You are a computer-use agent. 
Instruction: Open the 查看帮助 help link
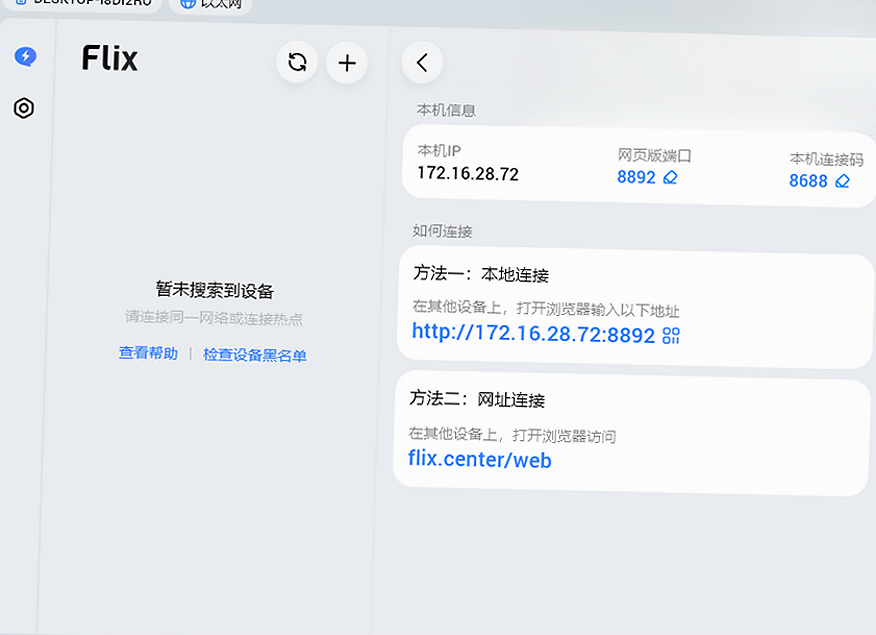[x=149, y=353]
